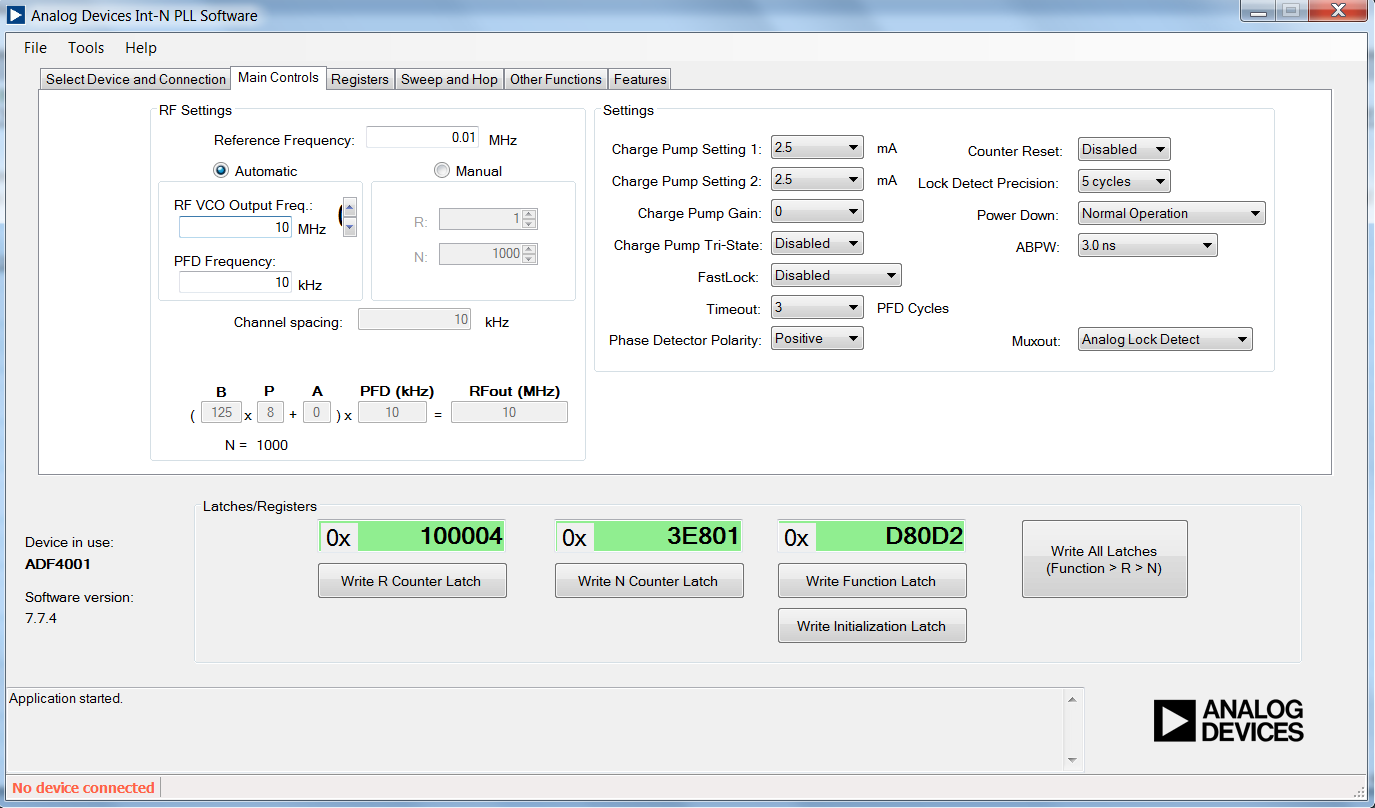1375x808 pixels.
Task: Select the Manual radio button
Action: (x=442, y=171)
